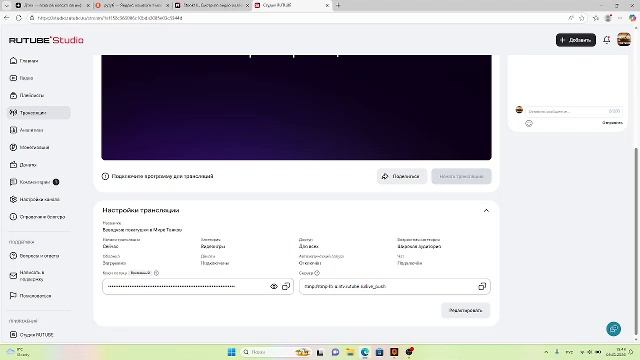Open Аналитика in the sidebar
This screenshot has height=360, width=640.
click(x=26, y=130)
